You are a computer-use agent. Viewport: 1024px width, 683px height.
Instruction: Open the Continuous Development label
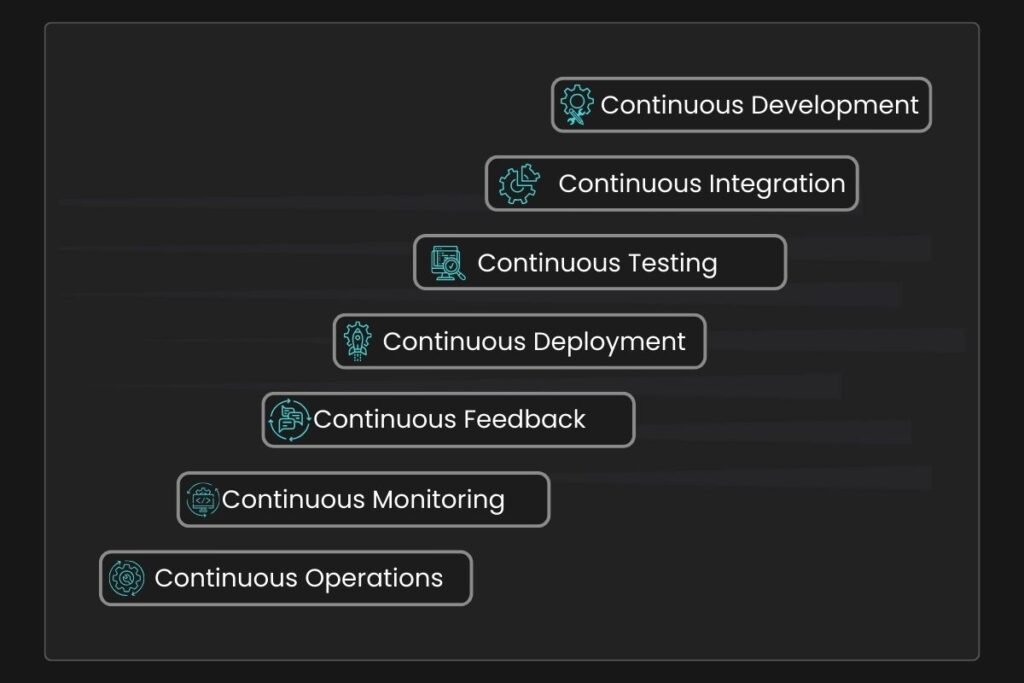(x=759, y=105)
